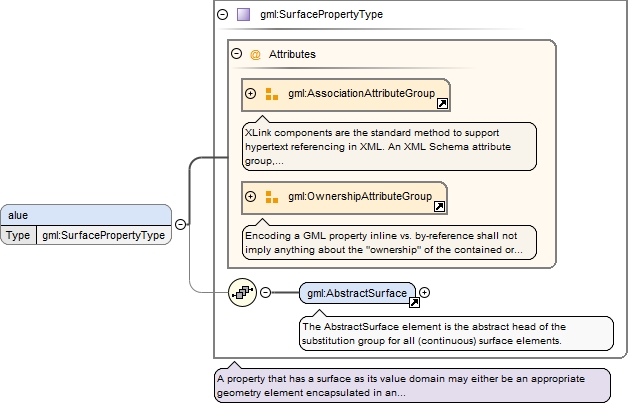The height and width of the screenshot is (406, 629).
Task: Follow the OwnershipAttributeGroup reference arrow icon
Action: click(x=438, y=205)
